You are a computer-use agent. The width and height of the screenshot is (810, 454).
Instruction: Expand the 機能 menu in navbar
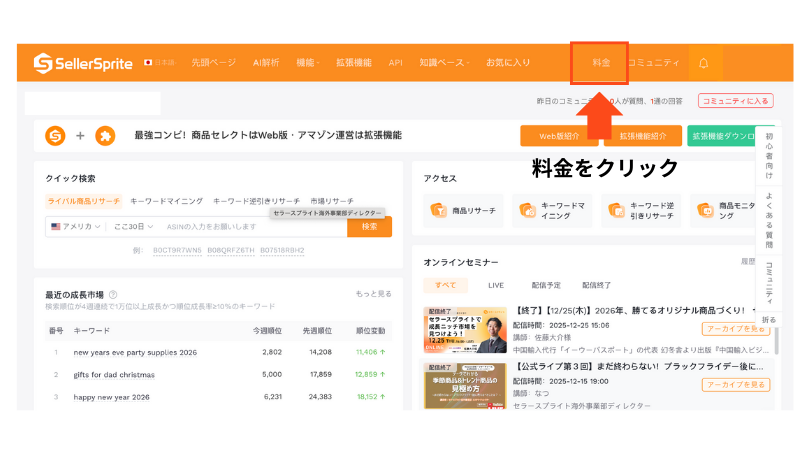point(307,63)
